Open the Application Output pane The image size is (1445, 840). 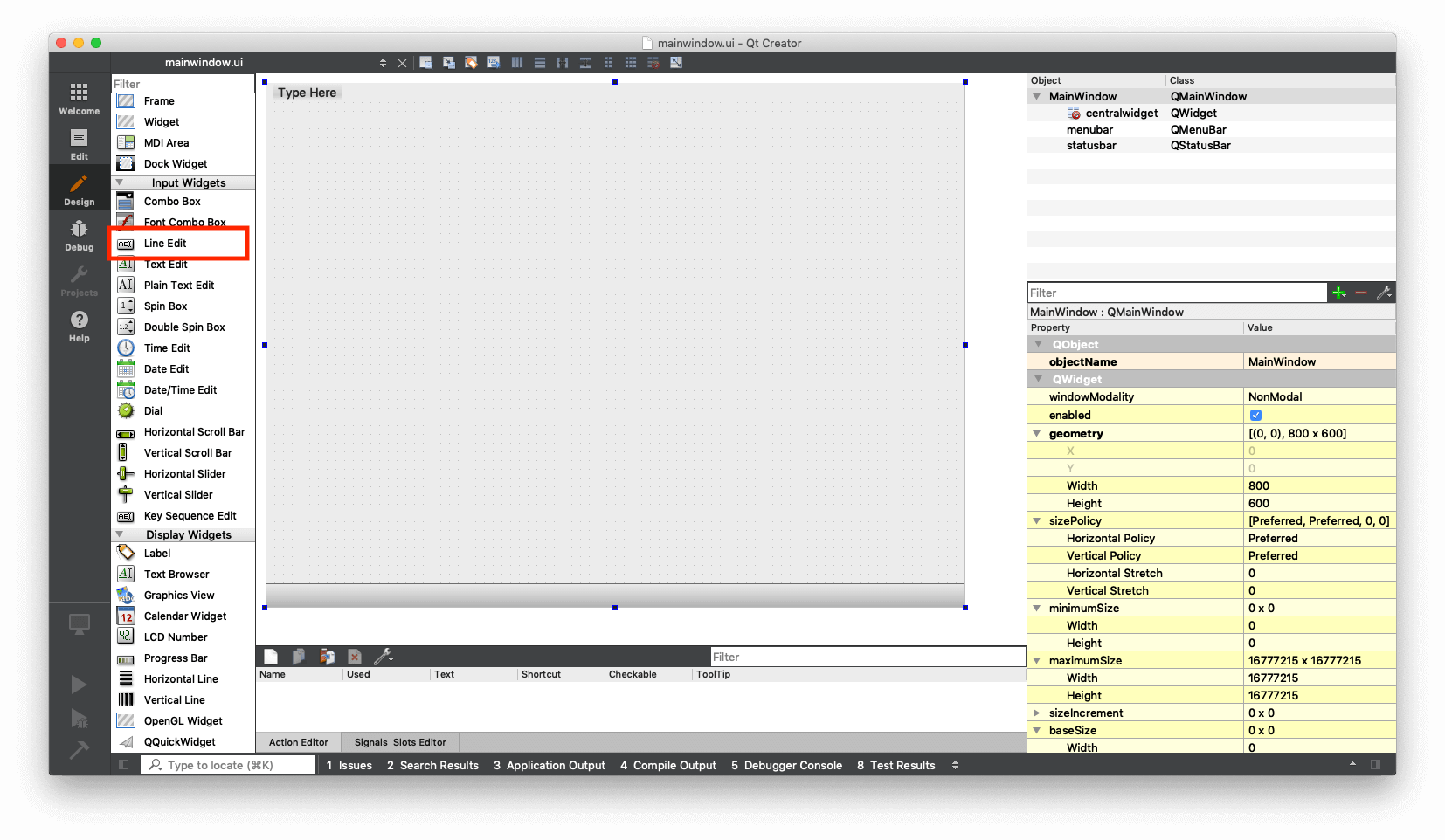[x=549, y=765]
